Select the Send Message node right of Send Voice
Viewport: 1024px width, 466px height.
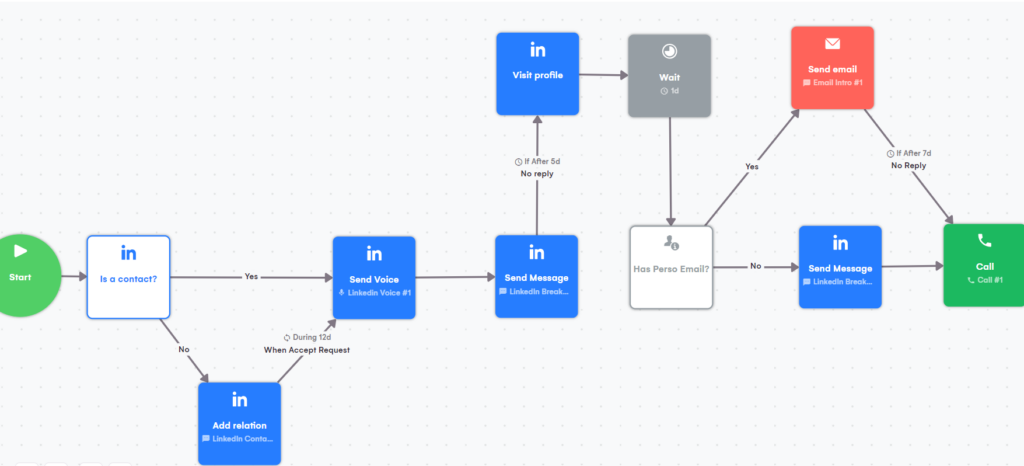point(537,276)
